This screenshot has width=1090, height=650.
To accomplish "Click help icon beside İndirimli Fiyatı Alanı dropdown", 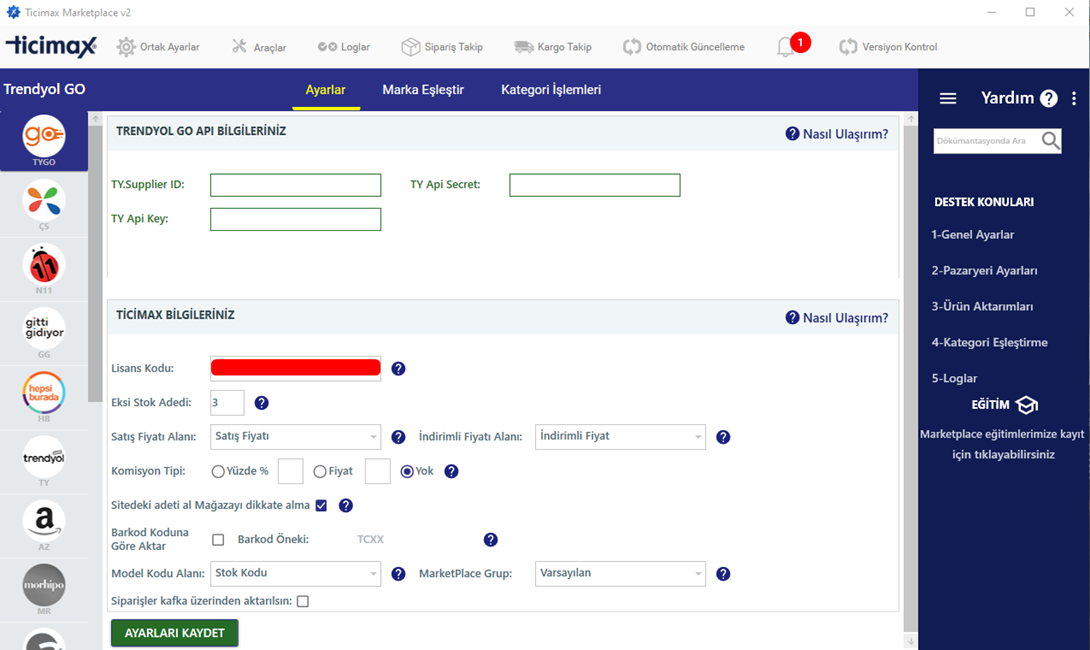I will (x=723, y=437).
